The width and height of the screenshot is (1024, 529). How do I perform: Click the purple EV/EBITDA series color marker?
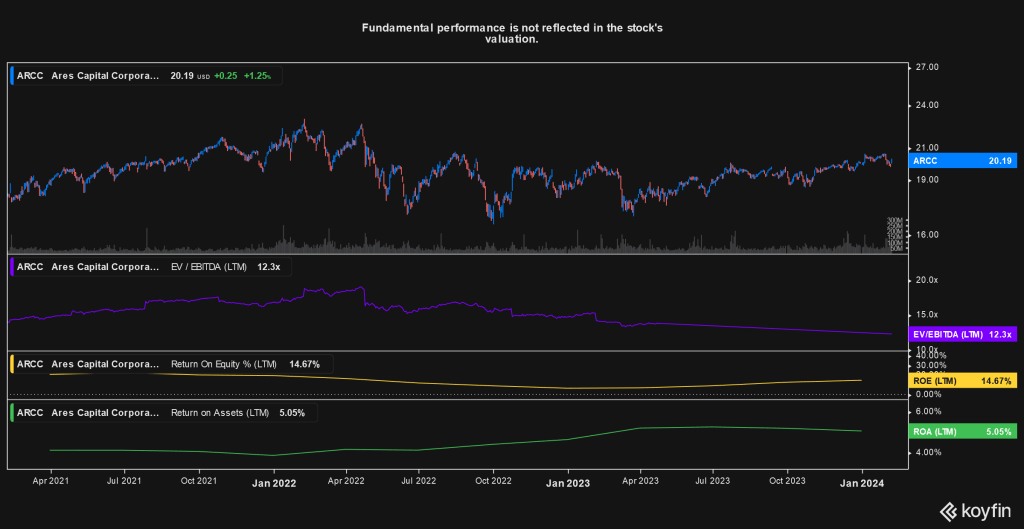(x=11, y=267)
